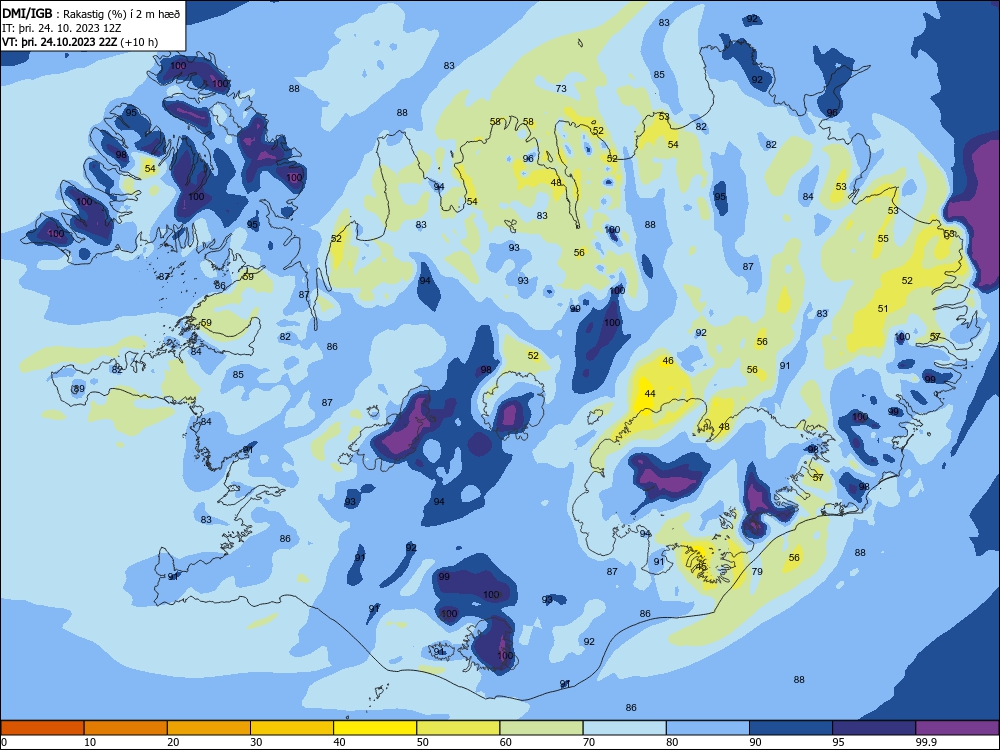
Task: Click the initial time 'IT: þri. 24. 10. 2023 12Z'
Action: [62, 28]
